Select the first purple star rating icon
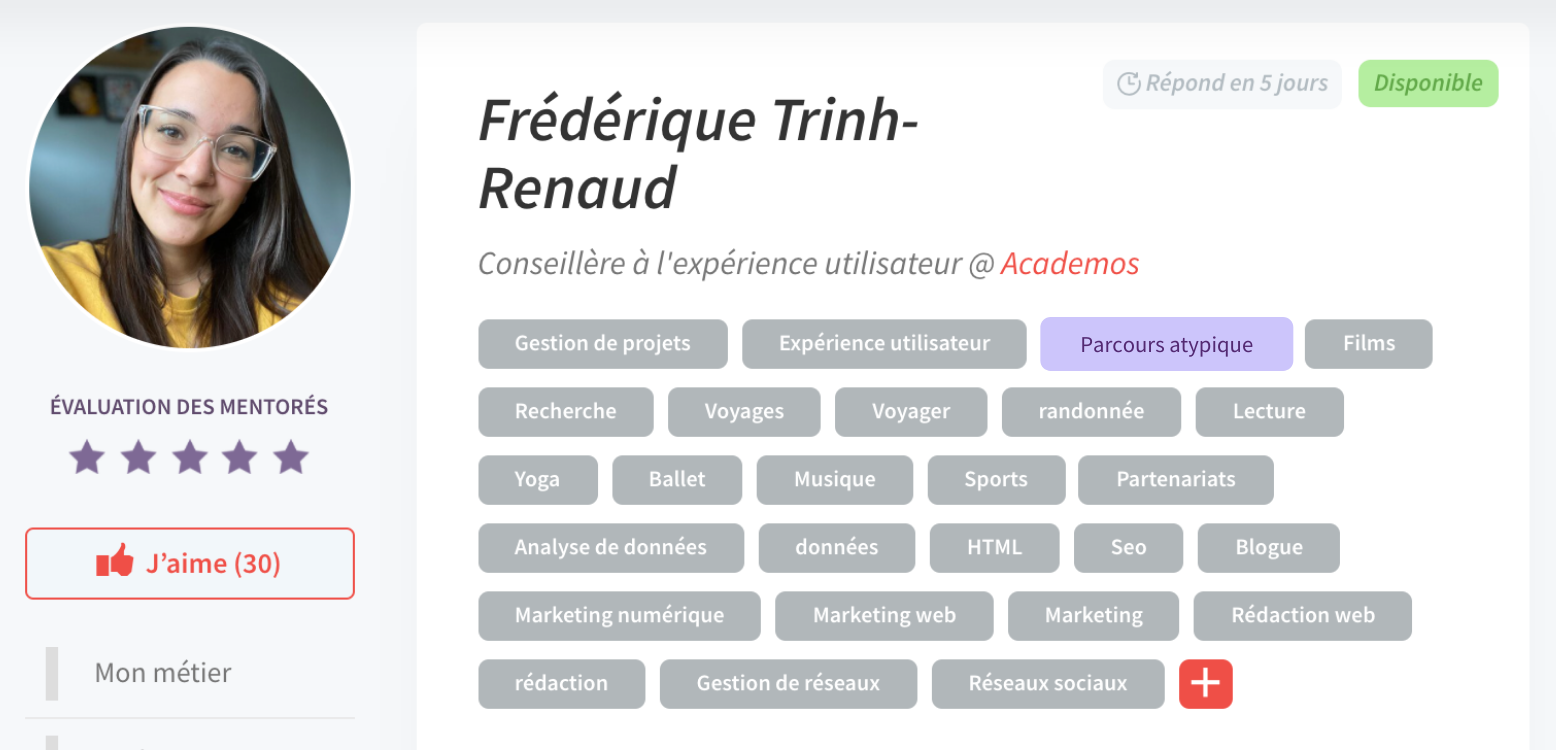Image resolution: width=1556 pixels, height=750 pixels. (86, 457)
